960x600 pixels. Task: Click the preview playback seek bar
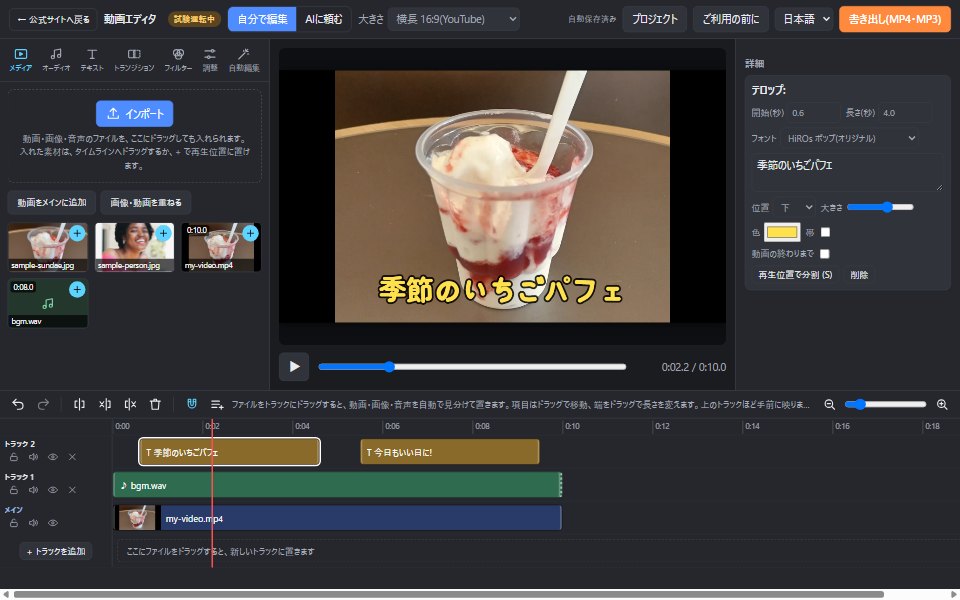coord(472,367)
